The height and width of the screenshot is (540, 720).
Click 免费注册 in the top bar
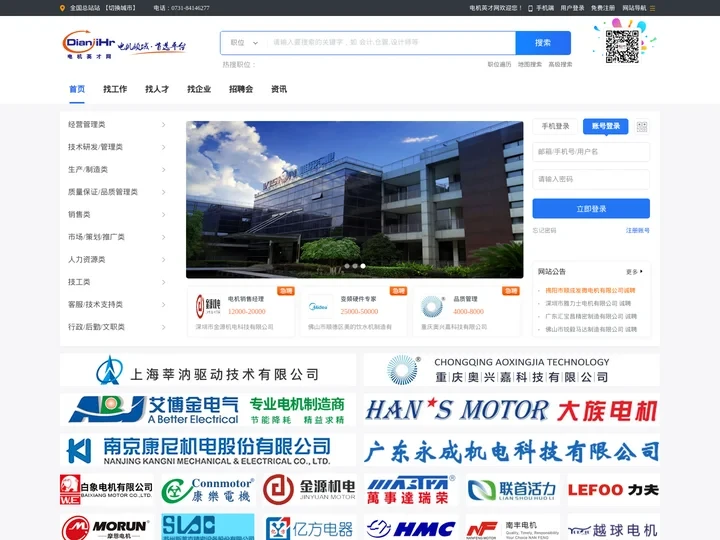(x=603, y=8)
